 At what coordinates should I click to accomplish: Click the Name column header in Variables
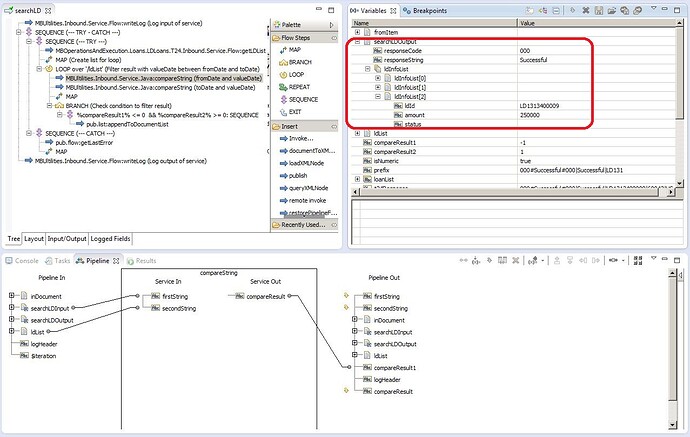(434, 23)
